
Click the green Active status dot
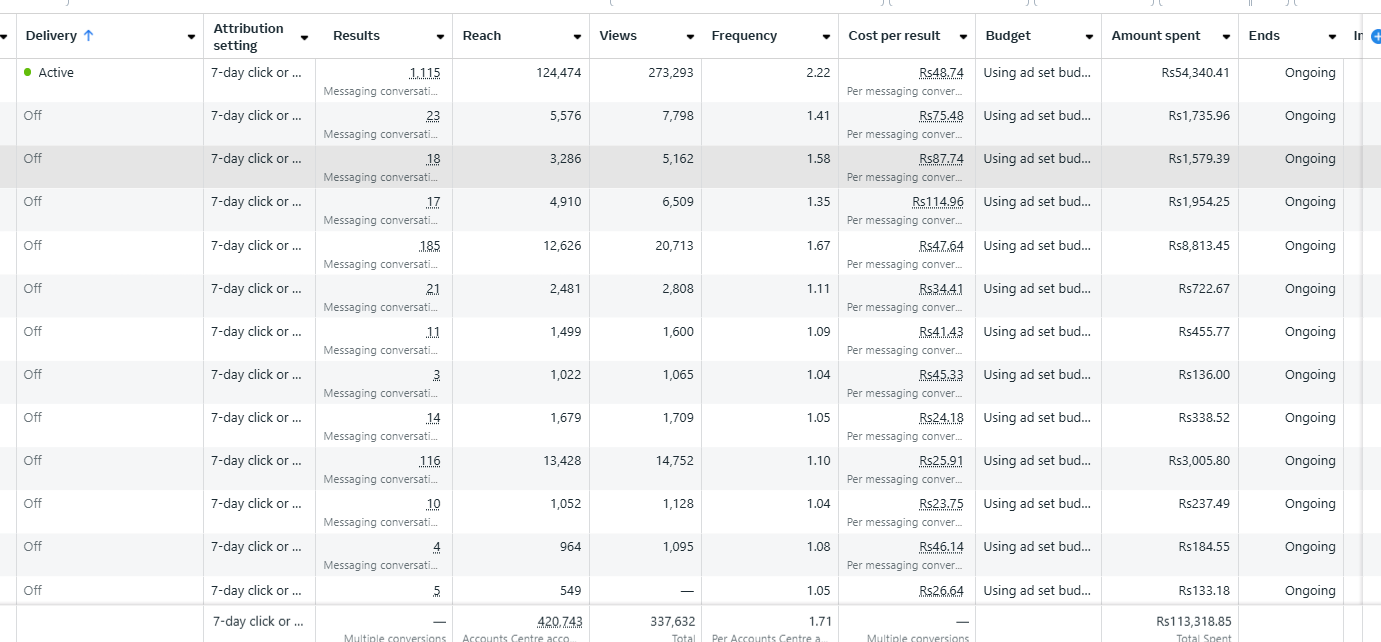[x=28, y=73]
